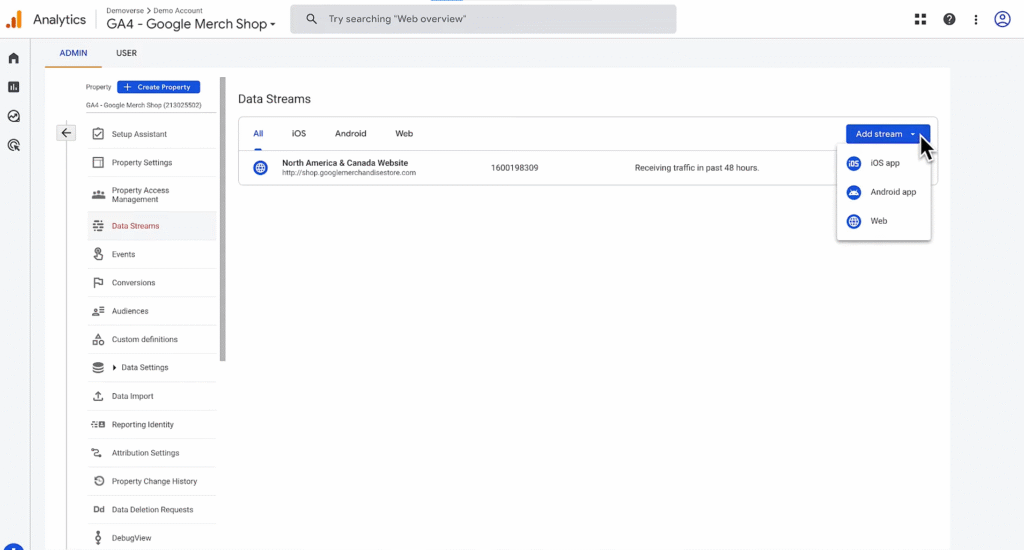This screenshot has height=550, width=1024.
Task: Expand the Data Settings triangle
Action: click(114, 368)
